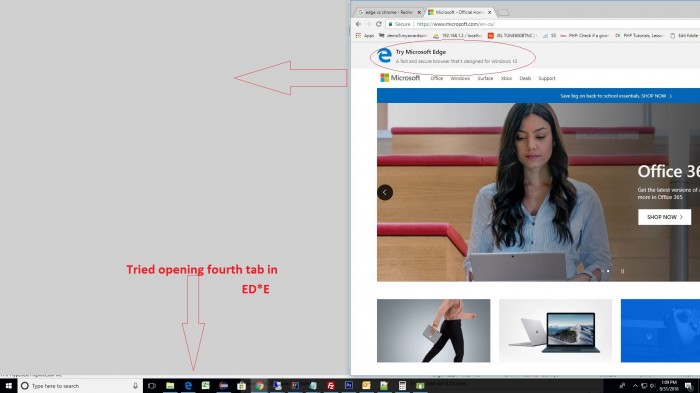This screenshot has height=393, width=700.
Task: Switch to Google Chrome in the taskbar
Action: 259,386
